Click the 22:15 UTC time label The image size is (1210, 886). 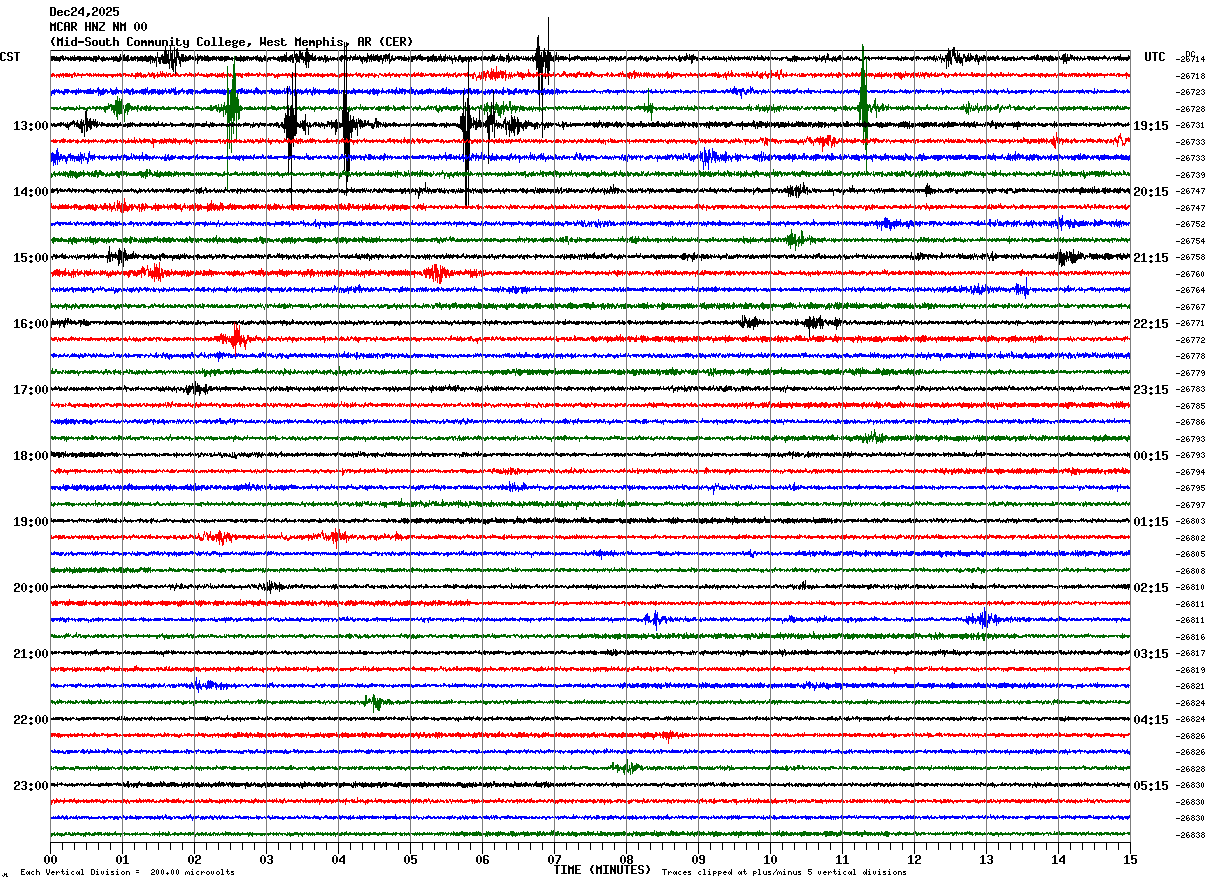click(1151, 324)
